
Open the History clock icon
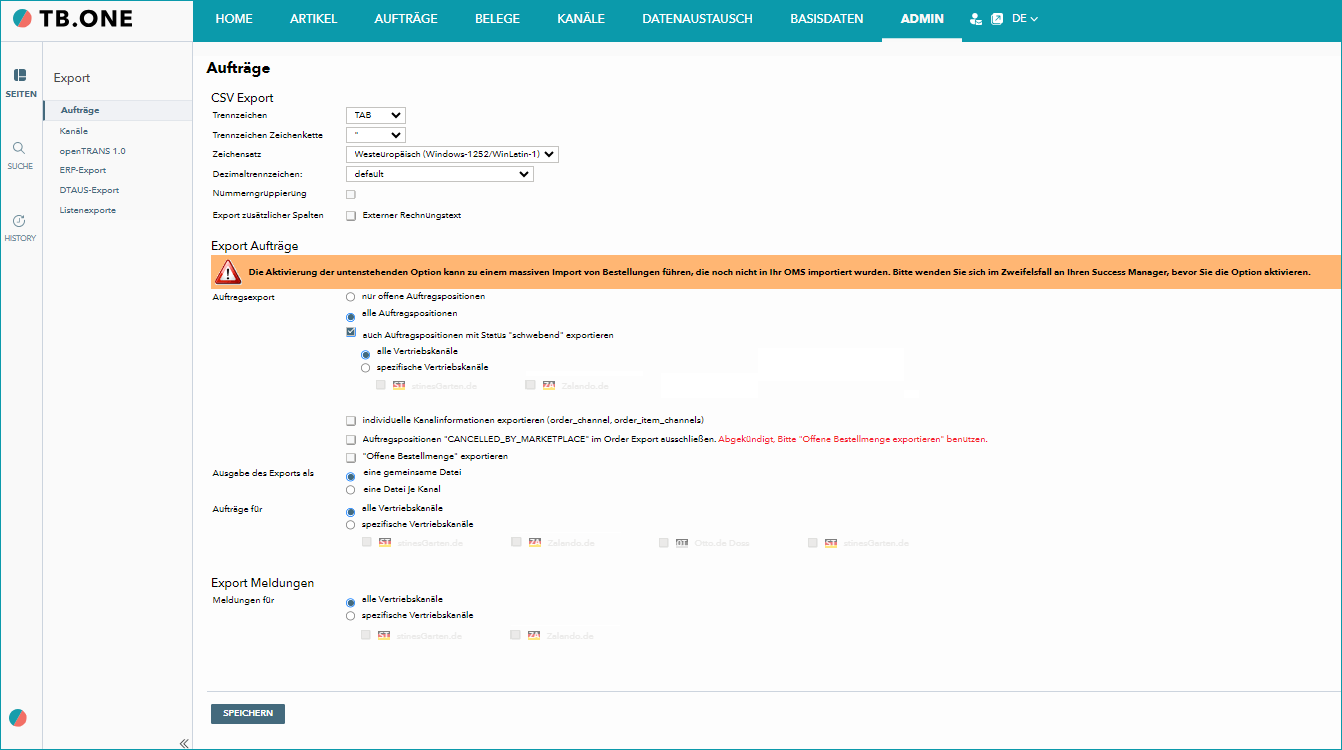click(20, 221)
